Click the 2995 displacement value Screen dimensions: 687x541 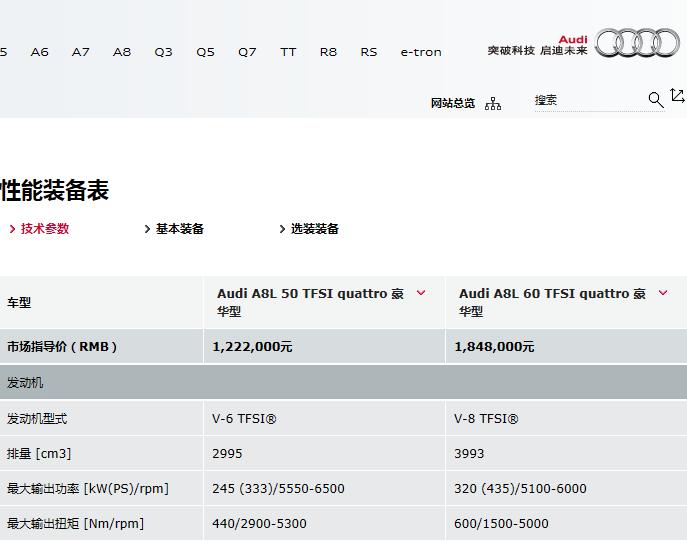[x=227, y=453]
